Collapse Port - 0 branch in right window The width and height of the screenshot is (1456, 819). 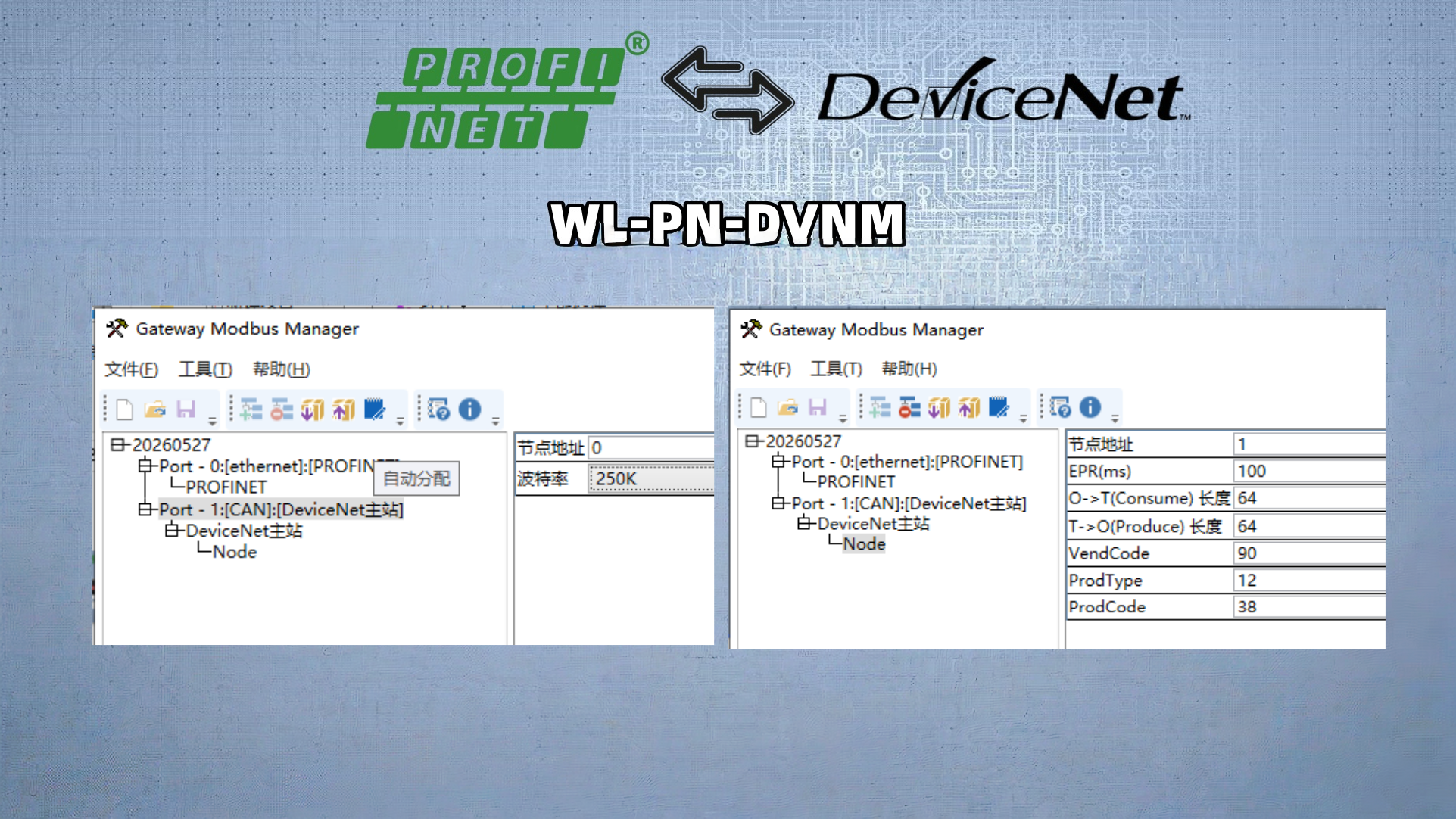click(x=778, y=462)
